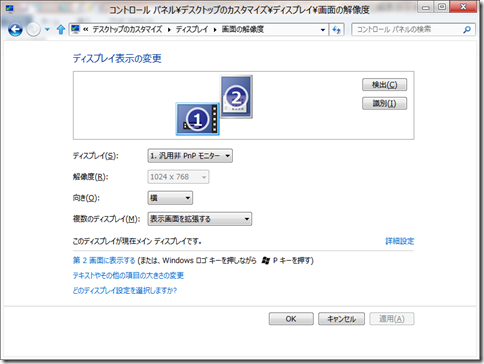The width and height of the screenshot is (484, 364).
Task: Open the 詳細設定 advanced settings link
Action: click(400, 241)
